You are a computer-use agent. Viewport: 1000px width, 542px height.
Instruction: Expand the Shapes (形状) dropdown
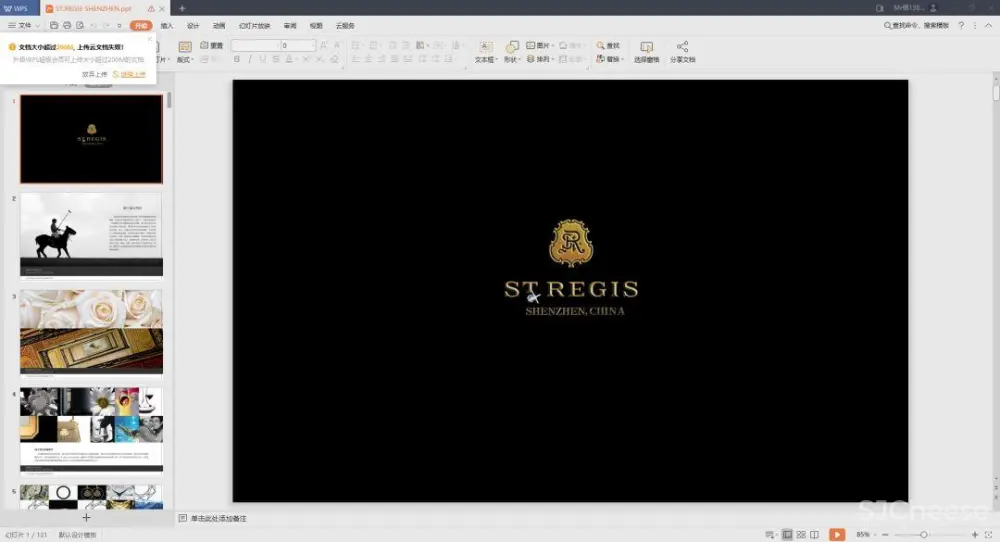tap(511, 60)
